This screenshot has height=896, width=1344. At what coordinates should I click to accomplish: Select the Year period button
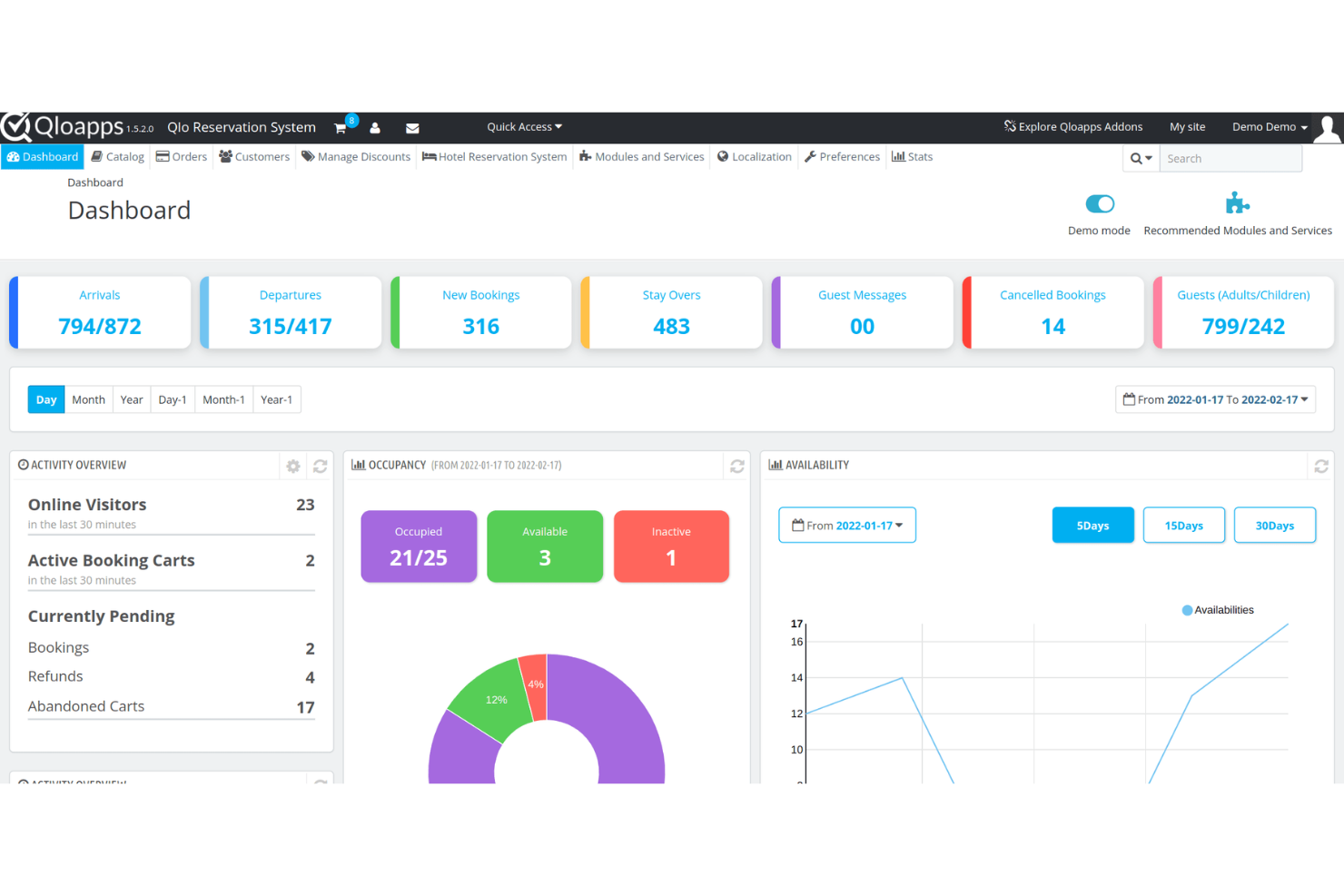[132, 399]
